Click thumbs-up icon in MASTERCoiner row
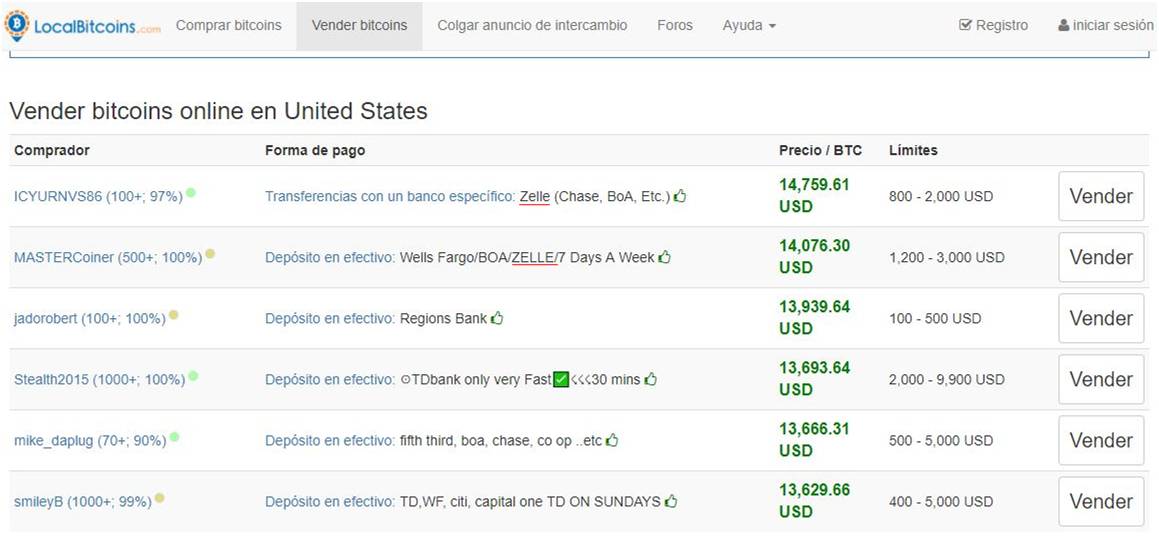Image resolution: width=1159 pixels, height=537 pixels. 665,257
